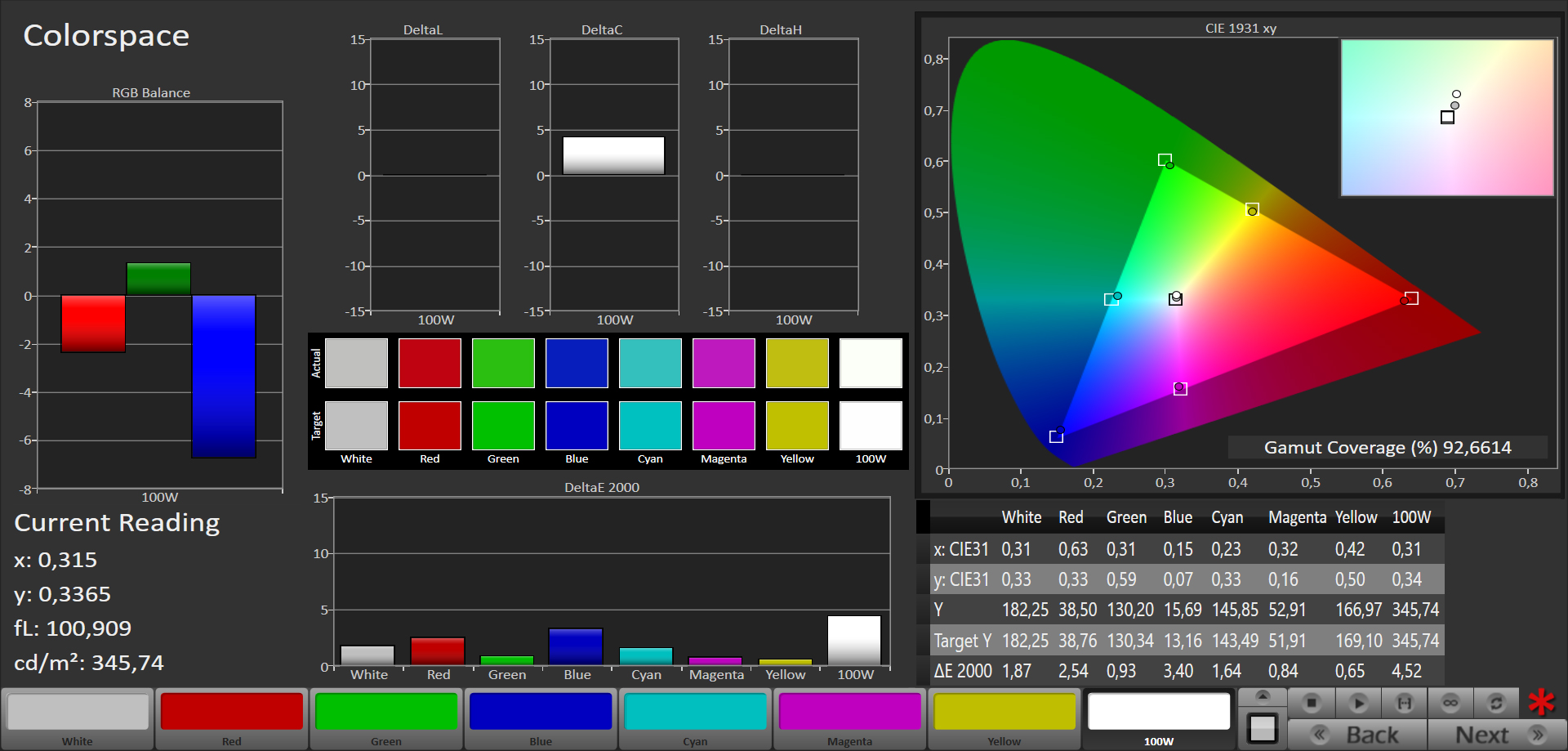Screen dimensions: 1568x751
Task: Click the 'fL: 100,909' reading
Action: point(73,628)
